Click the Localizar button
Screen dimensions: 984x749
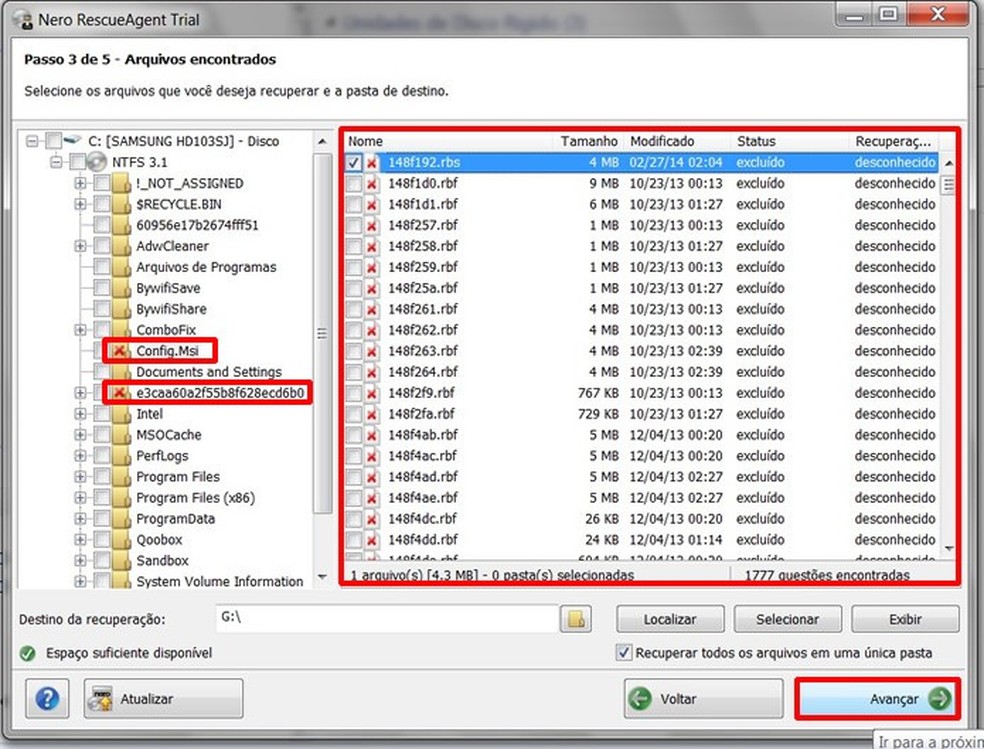670,619
